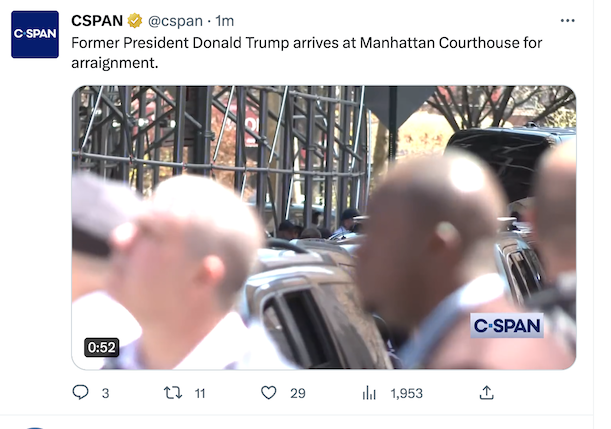Open the tweet via 1m timestamp

(225, 21)
